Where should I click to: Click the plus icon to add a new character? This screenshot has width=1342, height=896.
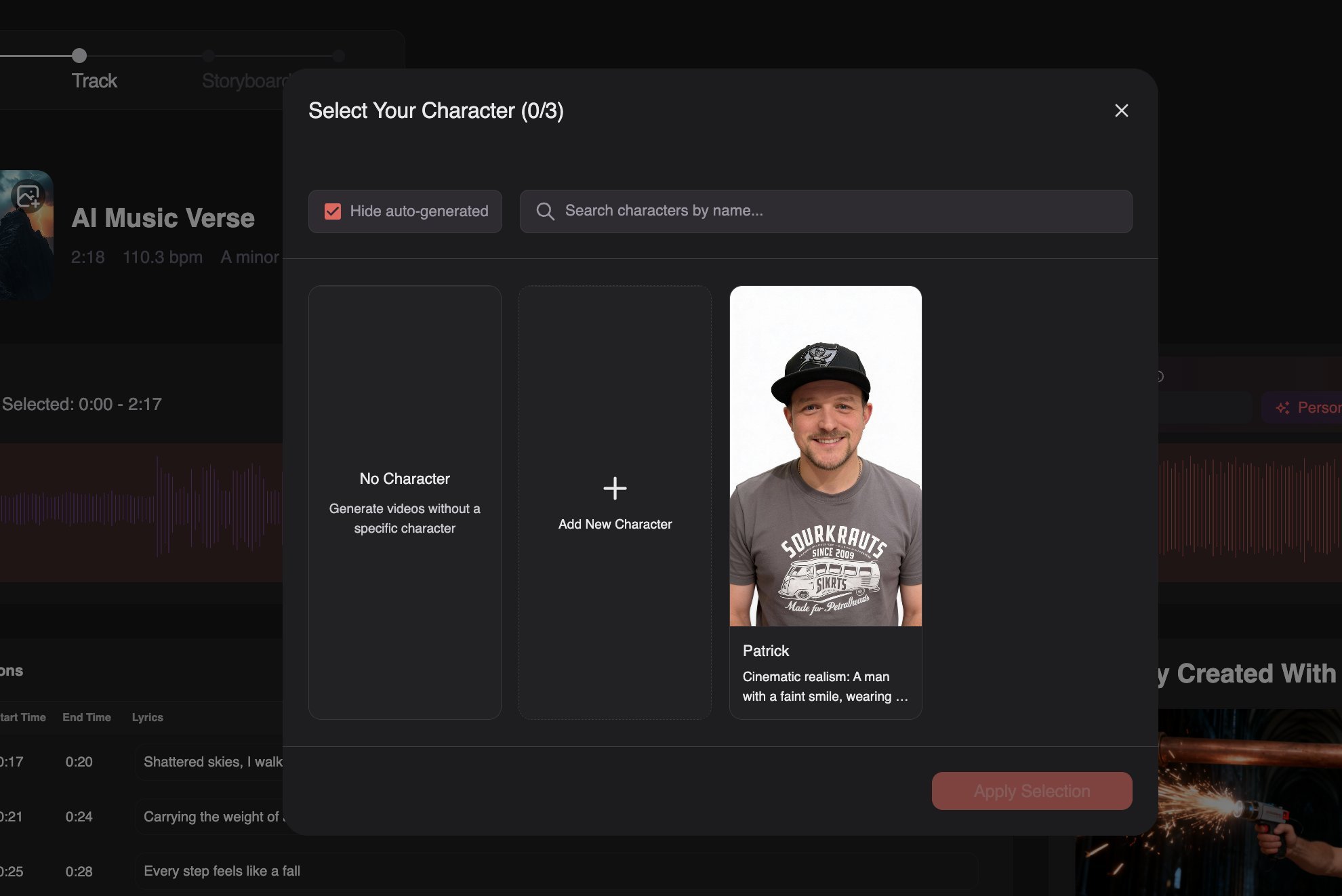[615, 488]
